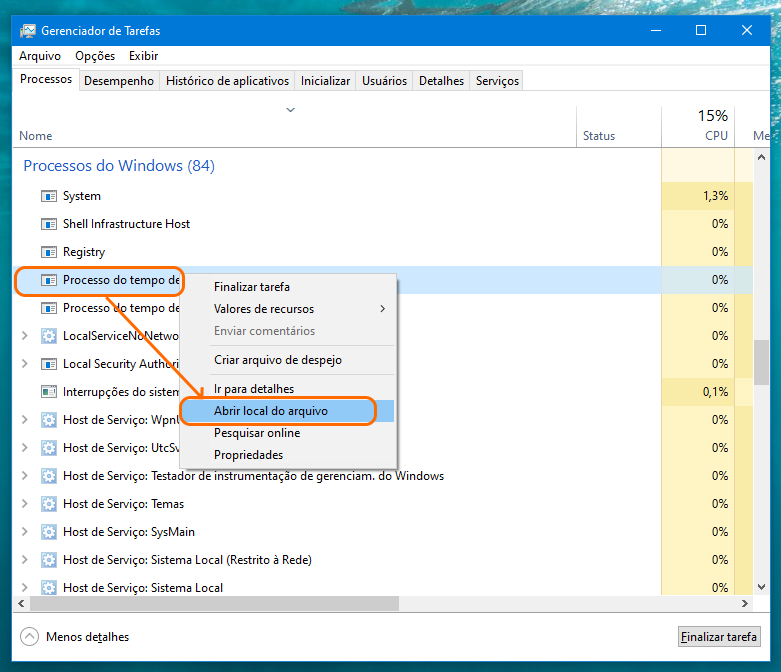Expand Host de Serviço: Wpn row
The height and width of the screenshot is (672, 781).
point(24,420)
